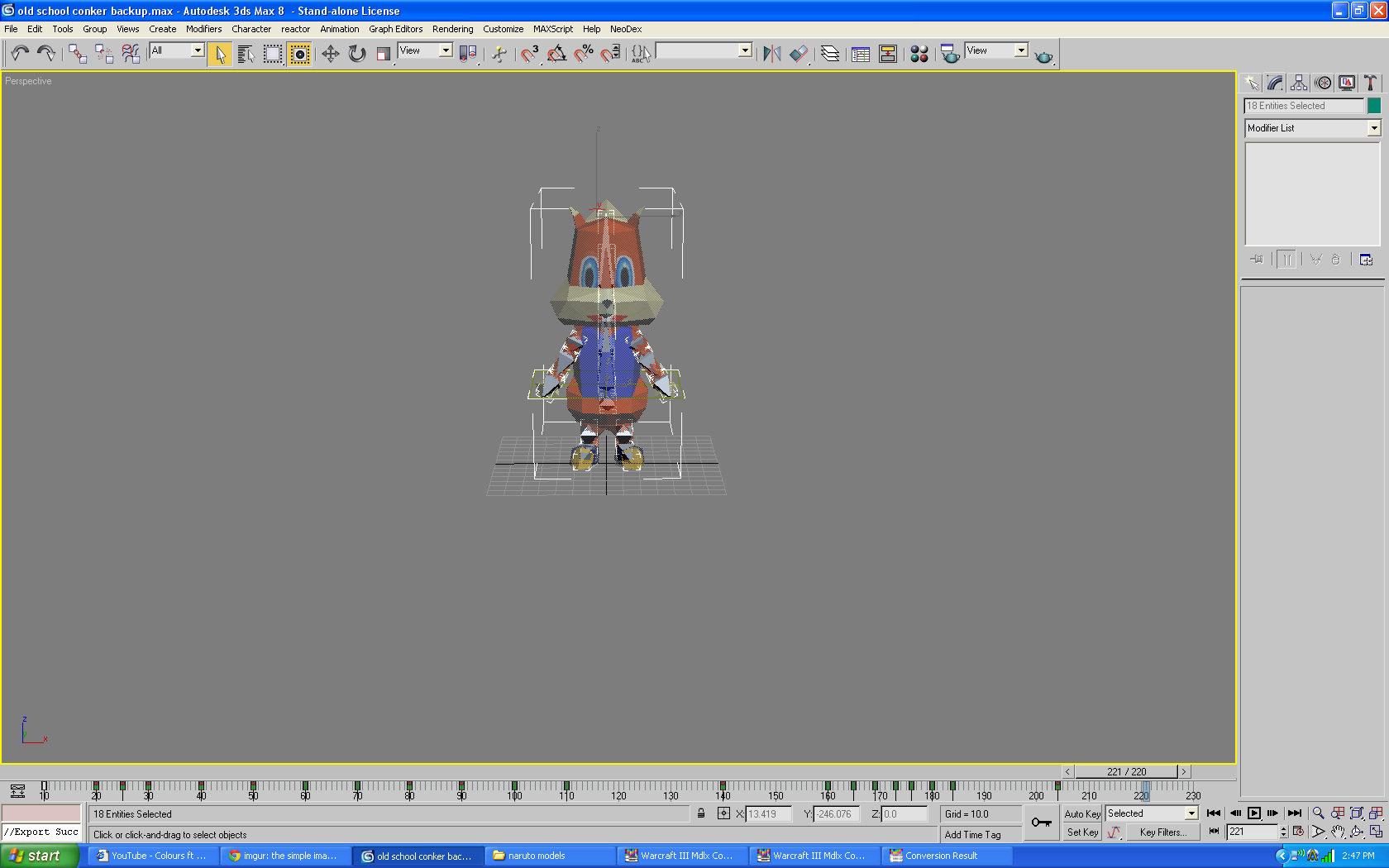Toggle Angle Snap

[557, 54]
